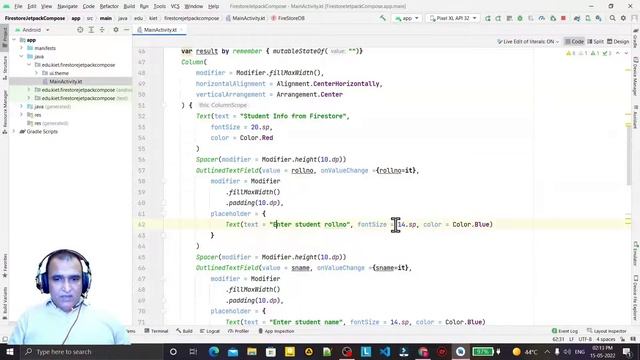Switch editor to Split view
640x360 pixels.
[x=595, y=42]
